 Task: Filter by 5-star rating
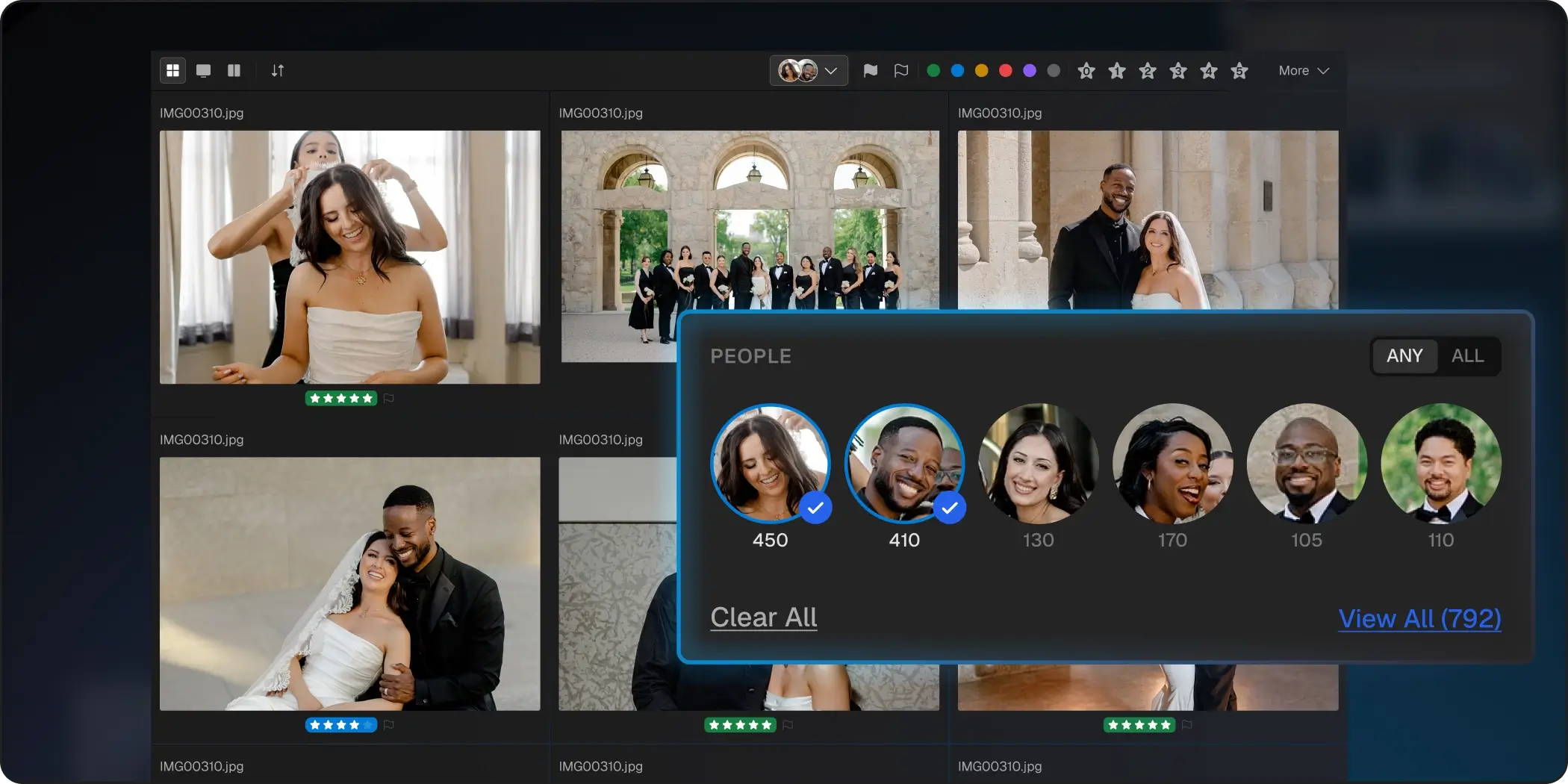tap(1239, 71)
